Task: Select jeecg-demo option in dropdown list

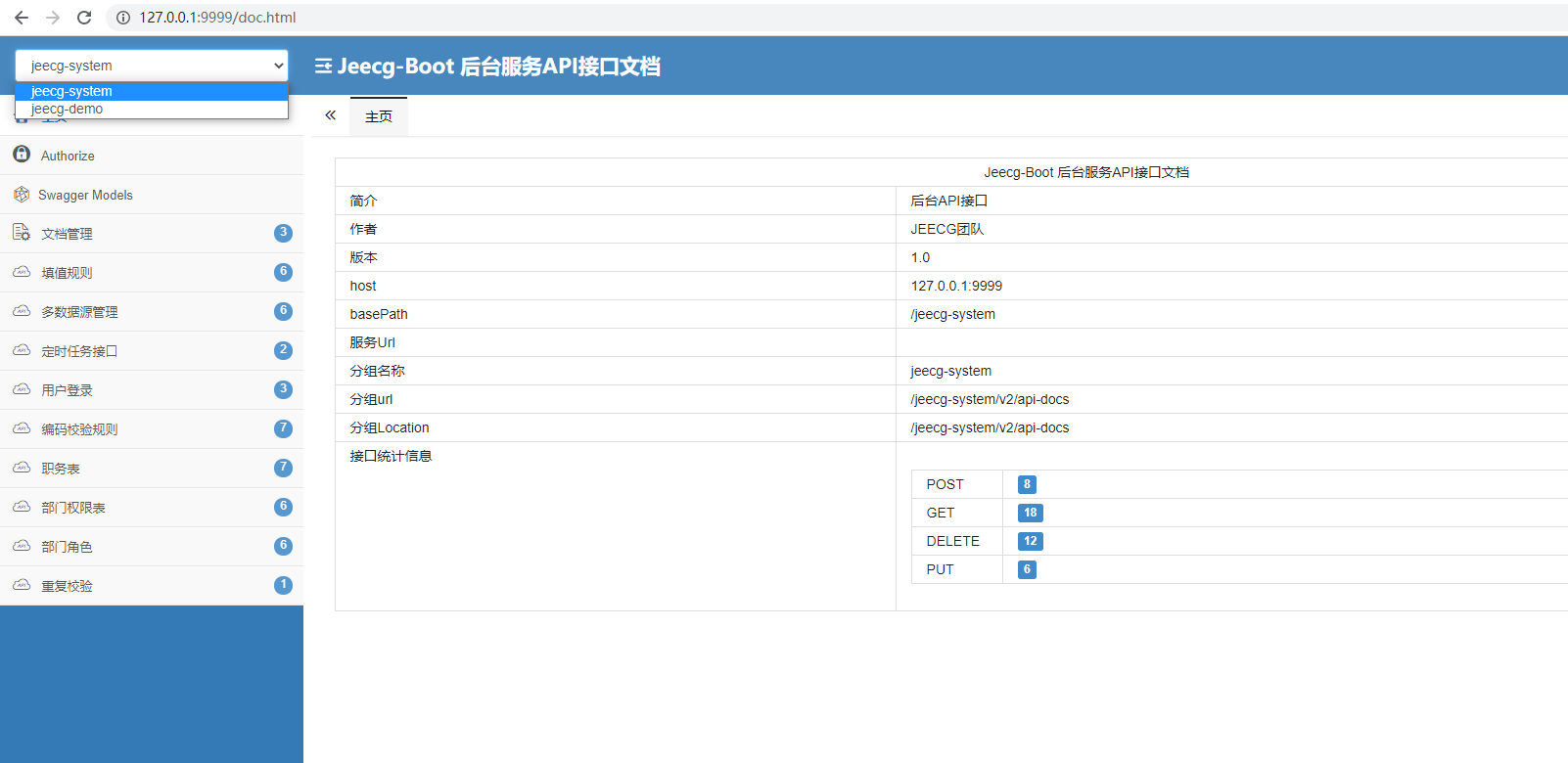Action: tap(152, 109)
